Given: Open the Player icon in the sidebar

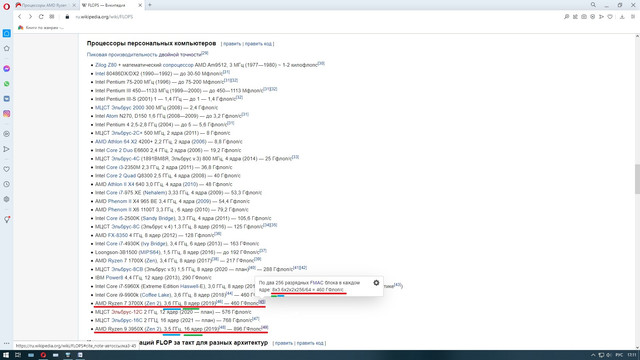Looking at the screenshot, I should point(7,134).
